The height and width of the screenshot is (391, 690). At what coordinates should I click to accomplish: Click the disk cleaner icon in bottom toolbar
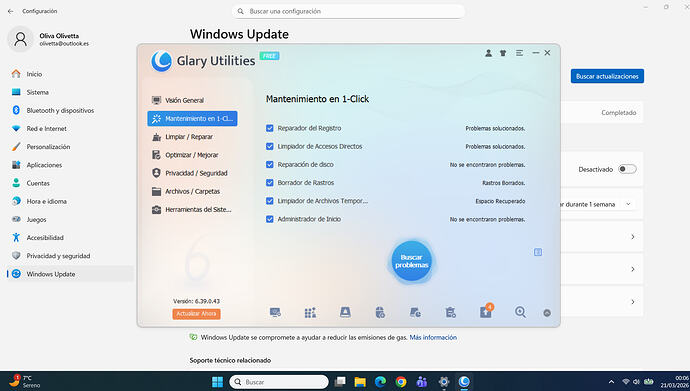[x=345, y=313]
